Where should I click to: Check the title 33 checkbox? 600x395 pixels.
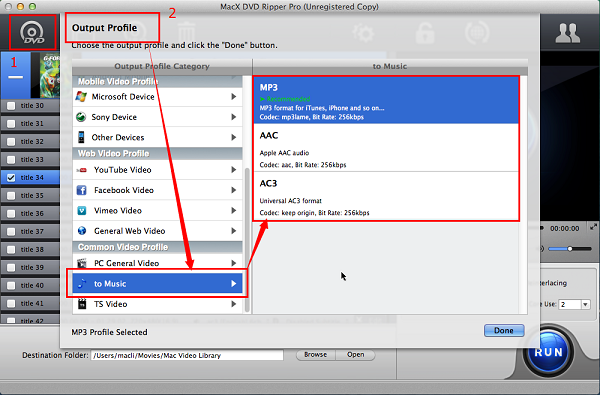coord(11,160)
